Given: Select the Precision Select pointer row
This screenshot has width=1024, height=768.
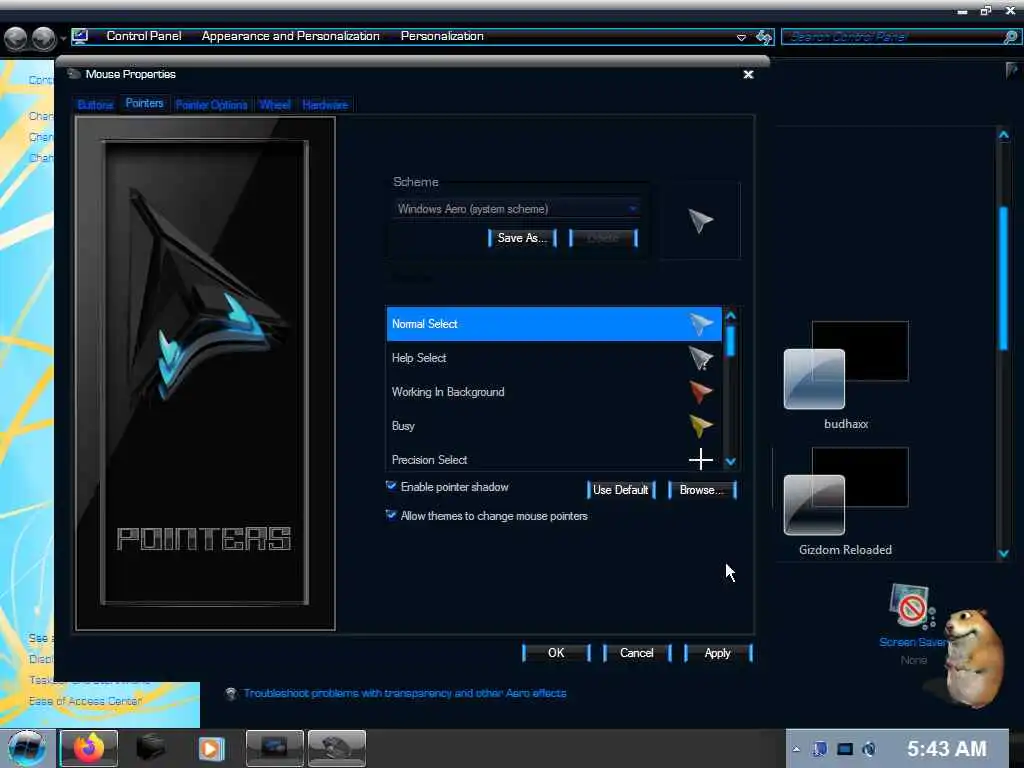Looking at the screenshot, I should [554, 459].
